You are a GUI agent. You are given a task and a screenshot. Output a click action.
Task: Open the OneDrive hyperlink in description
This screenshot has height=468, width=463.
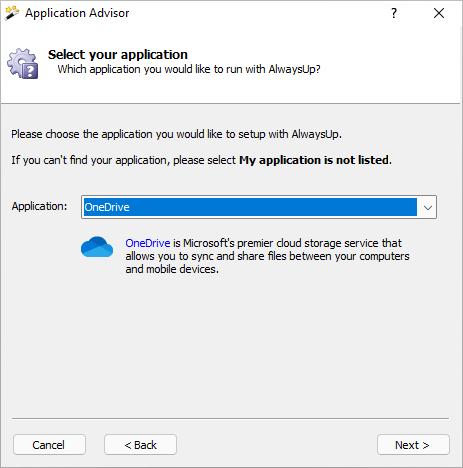(x=148, y=243)
